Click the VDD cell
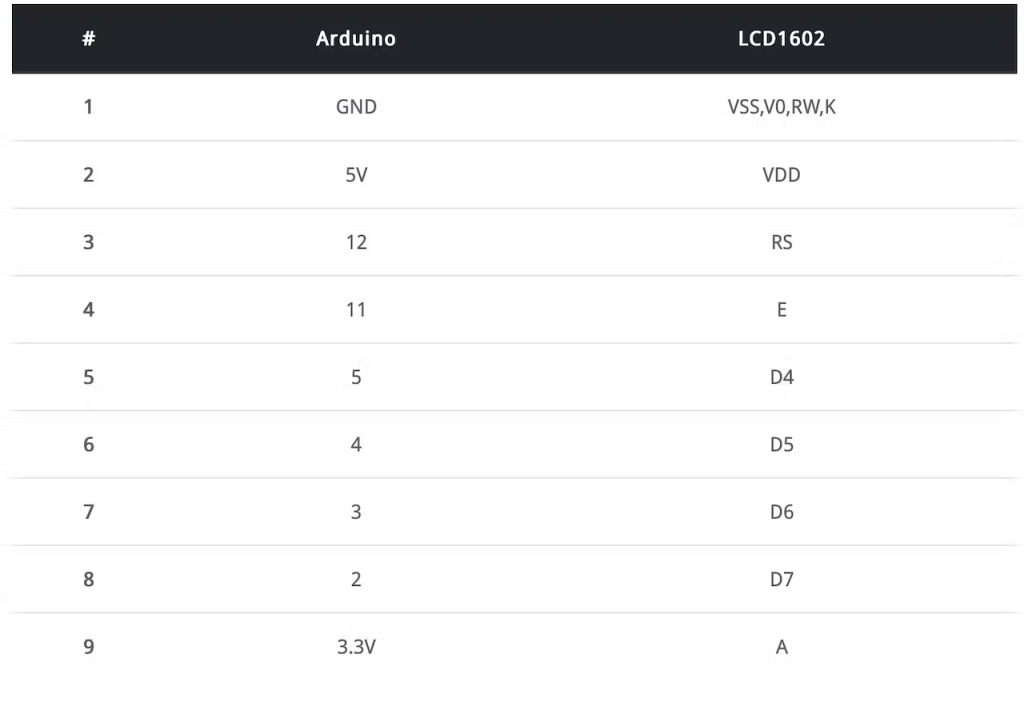Screen dimensions: 1024x706 [781, 174]
